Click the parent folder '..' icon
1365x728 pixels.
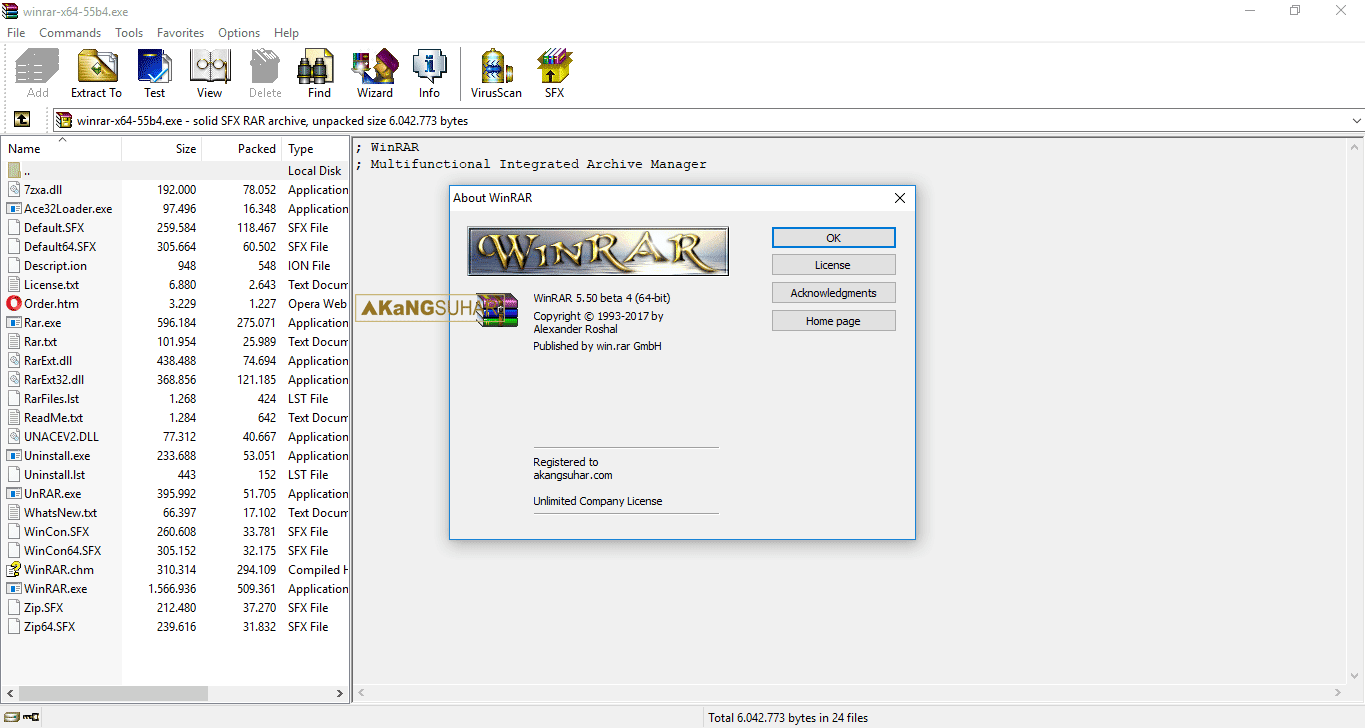pyautogui.click(x=14, y=171)
